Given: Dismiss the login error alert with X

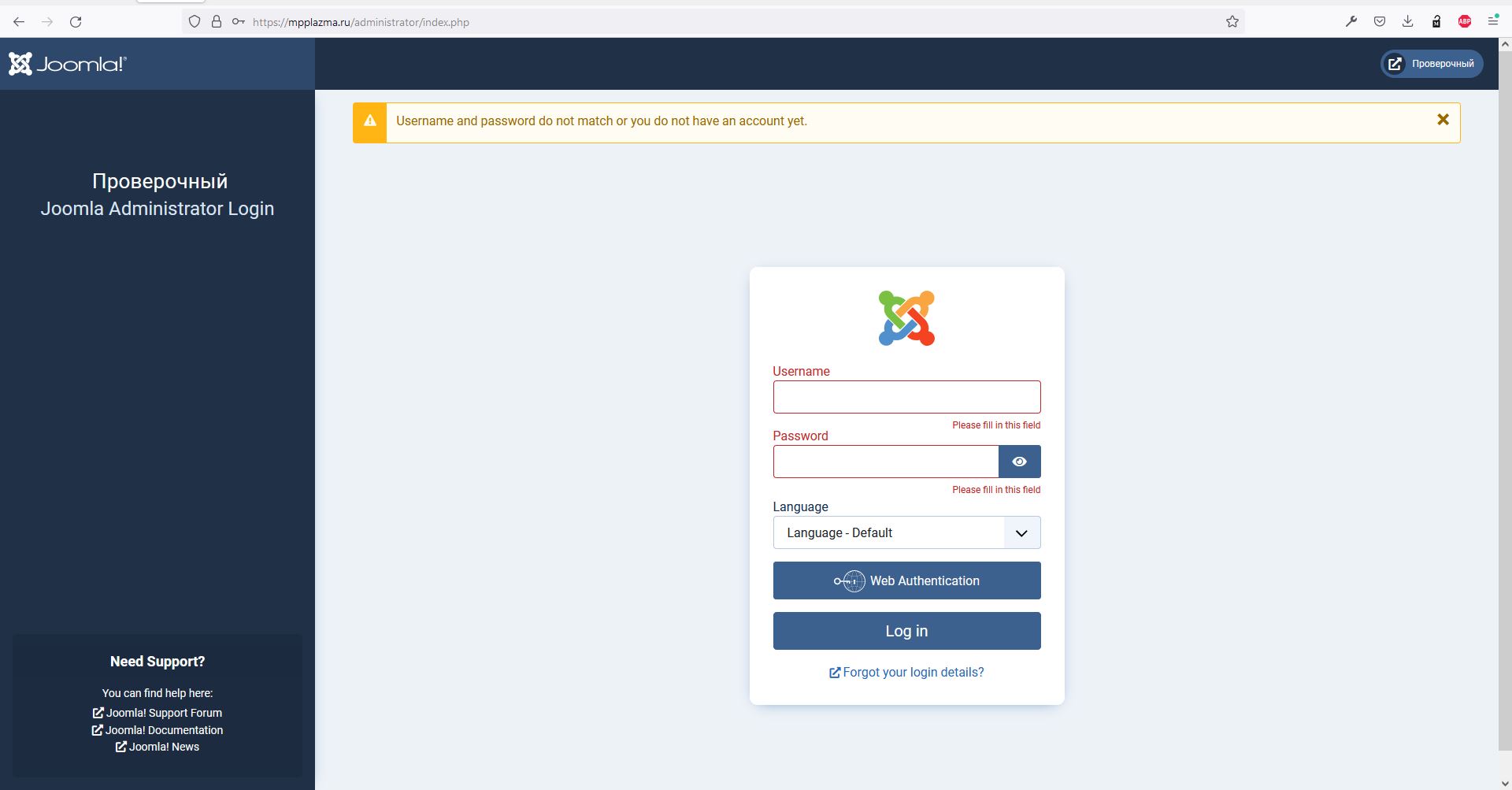Looking at the screenshot, I should 1443,120.
